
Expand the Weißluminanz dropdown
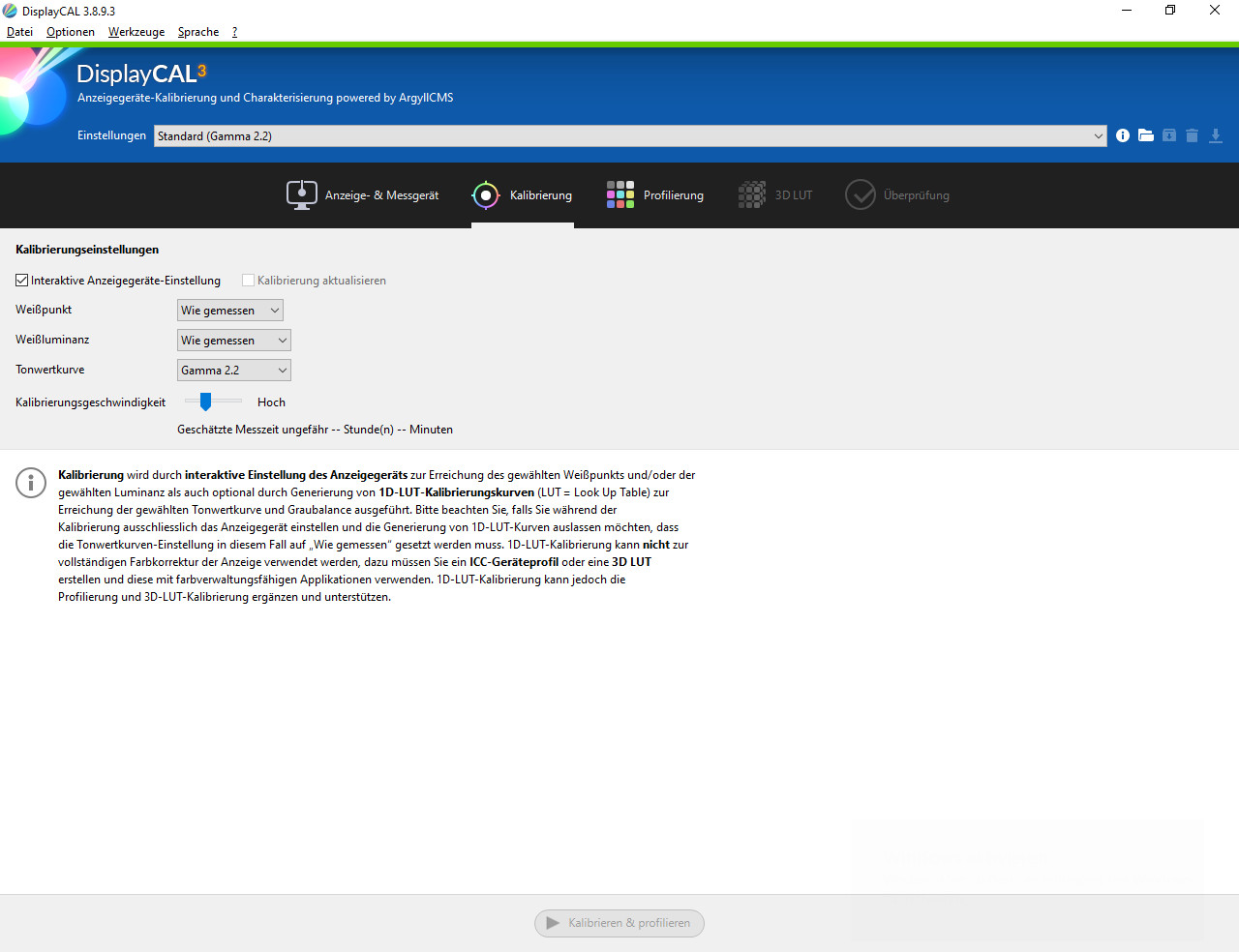tap(234, 341)
